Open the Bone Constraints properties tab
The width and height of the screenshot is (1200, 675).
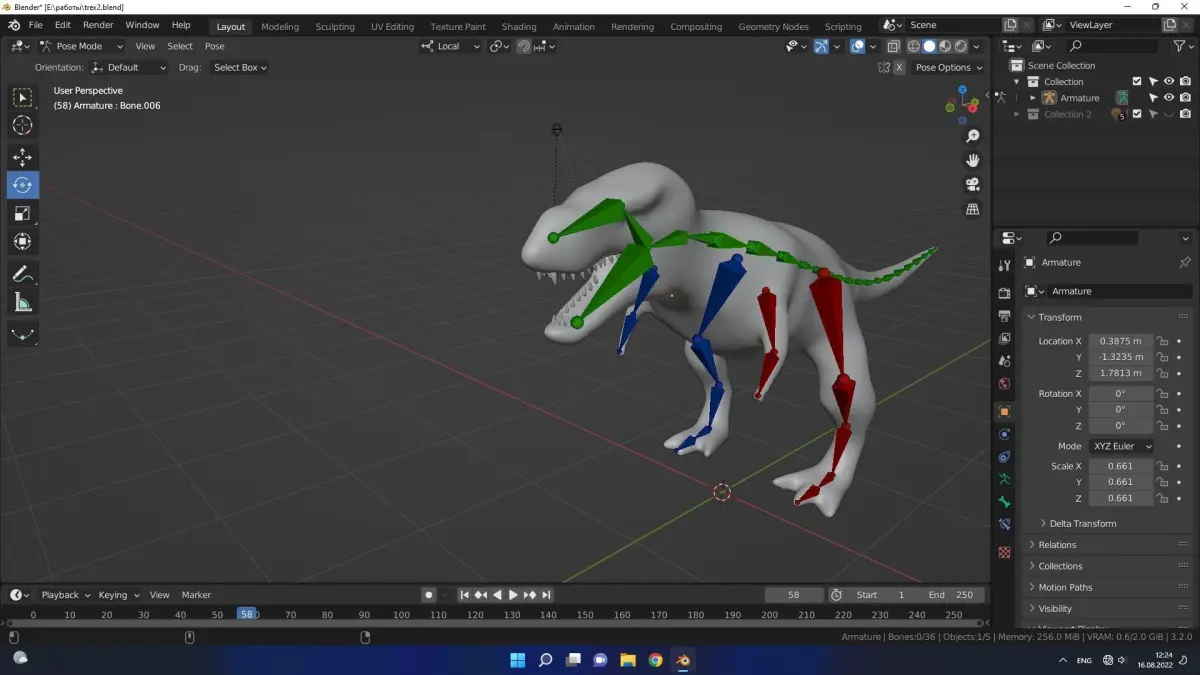[1005, 524]
